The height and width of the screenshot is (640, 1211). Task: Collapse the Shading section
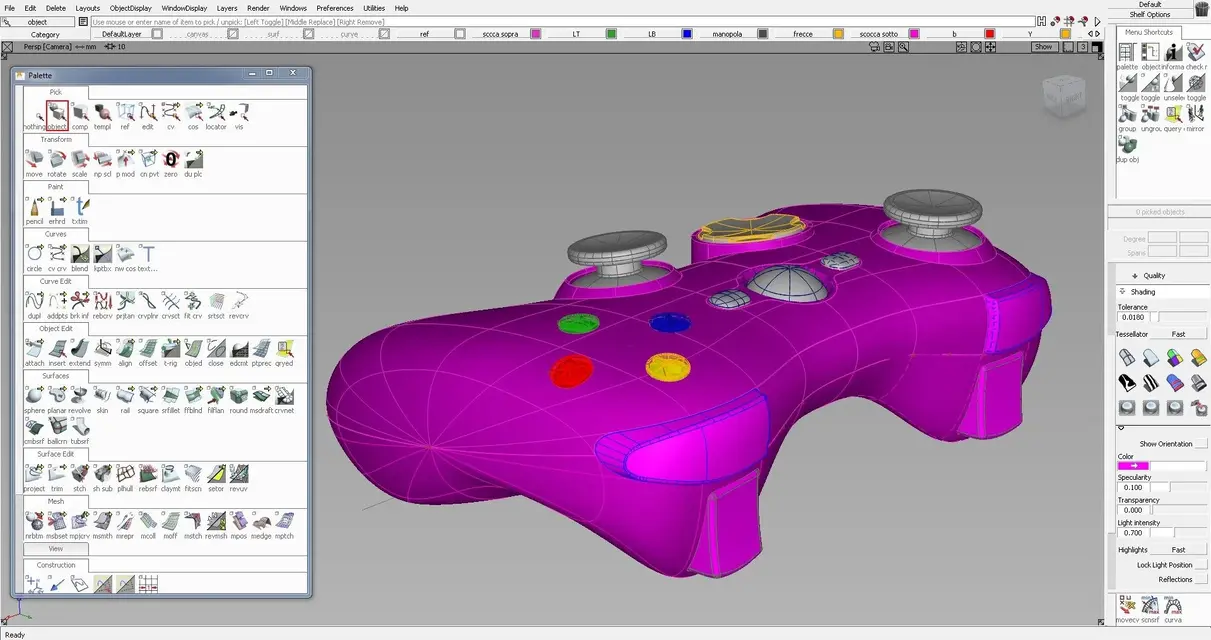(x=1122, y=292)
